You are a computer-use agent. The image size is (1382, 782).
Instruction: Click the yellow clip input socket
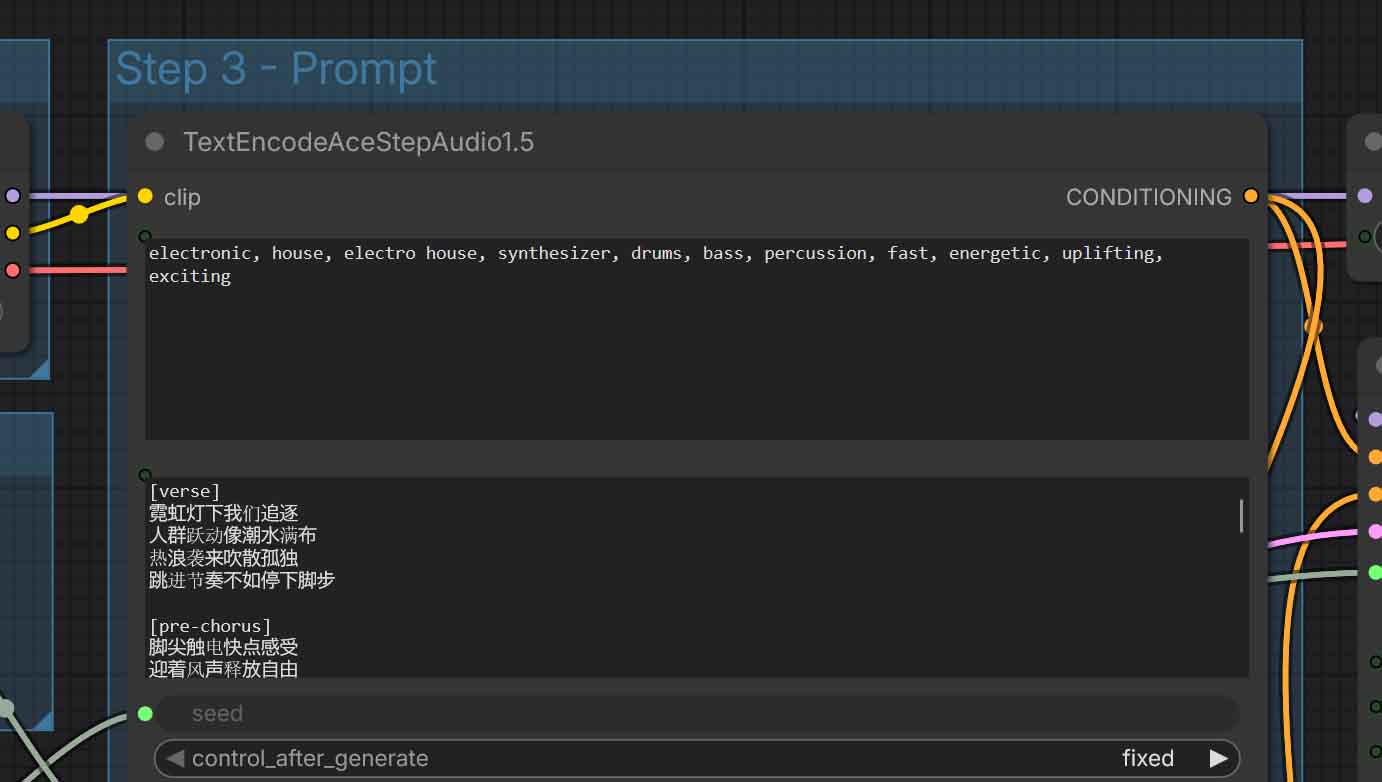145,196
